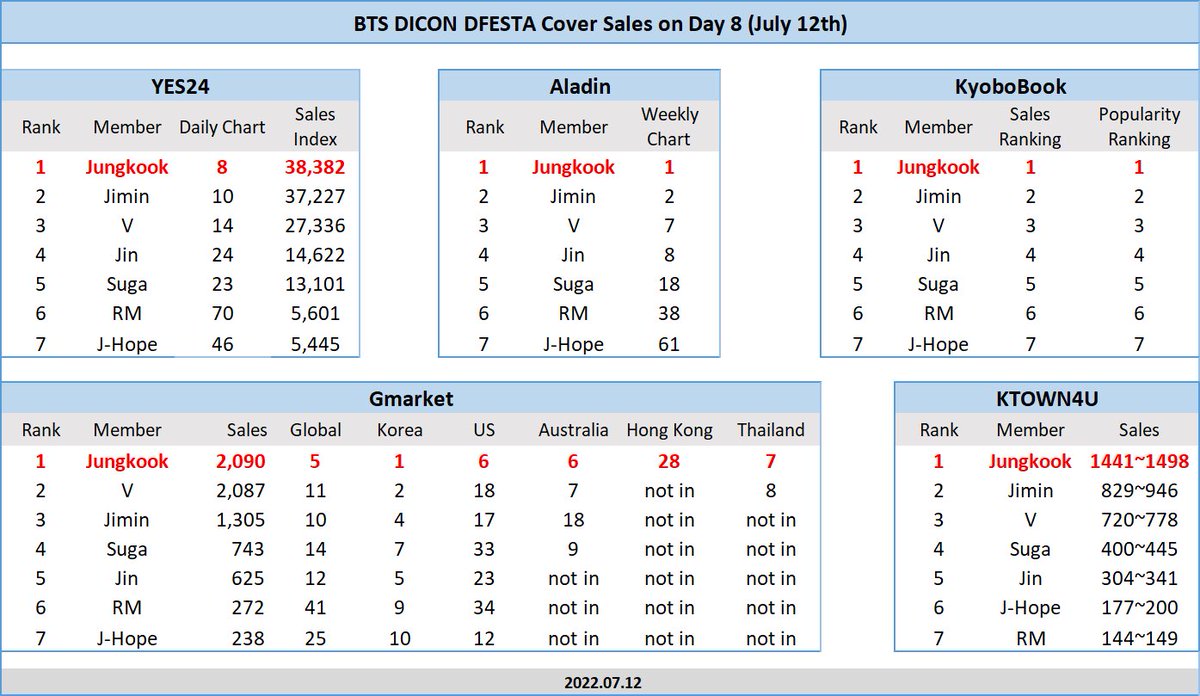Select Gmarket sales figure 2,090

click(x=240, y=461)
